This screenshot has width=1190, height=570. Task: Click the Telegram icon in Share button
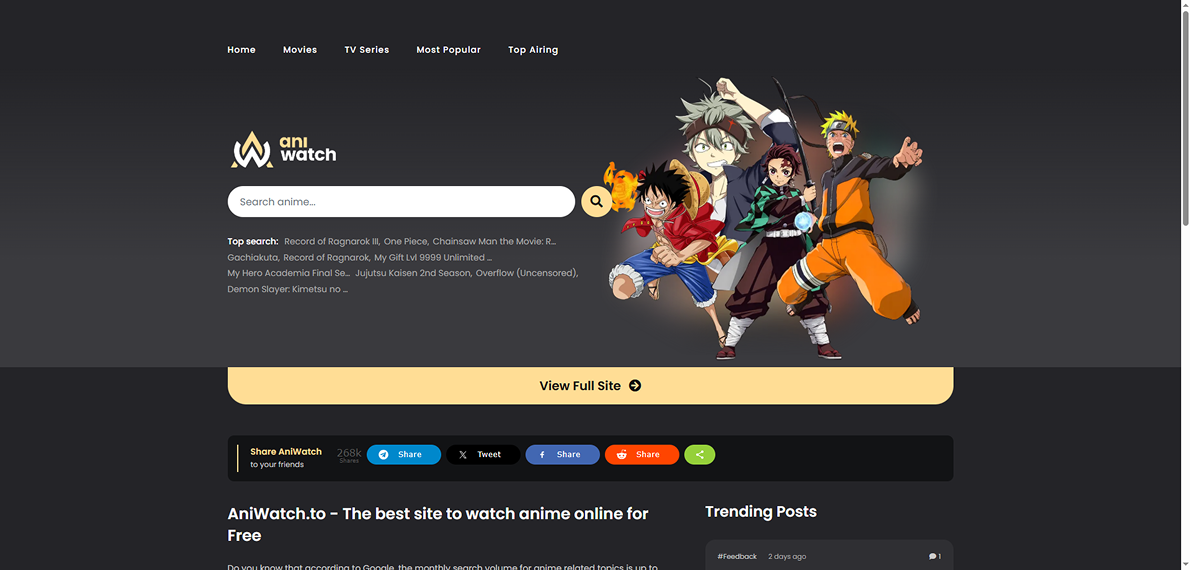click(383, 455)
